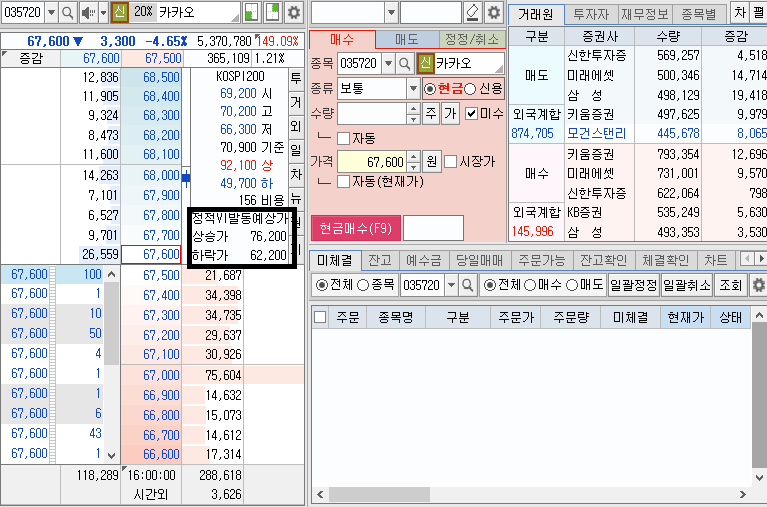Click the 외 side button of the quote panel
The image size is (767, 507).
(x=296, y=126)
